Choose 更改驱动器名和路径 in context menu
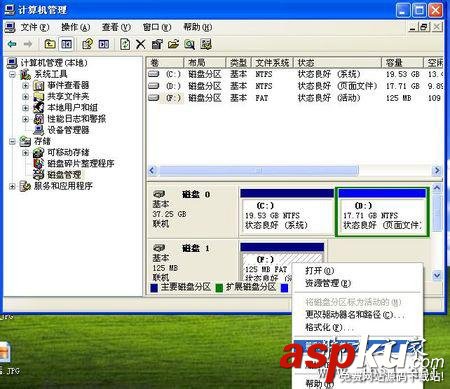Viewport: 450px width, 389px height. click(x=355, y=314)
